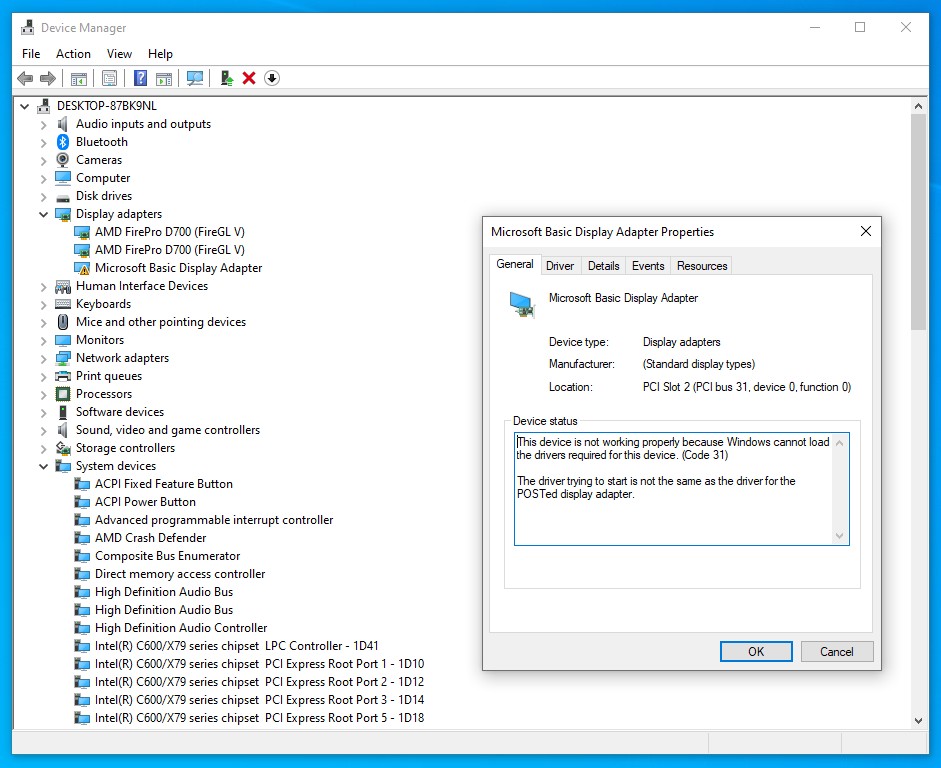Collapse the System devices node
The image size is (941, 768).
coord(43,466)
